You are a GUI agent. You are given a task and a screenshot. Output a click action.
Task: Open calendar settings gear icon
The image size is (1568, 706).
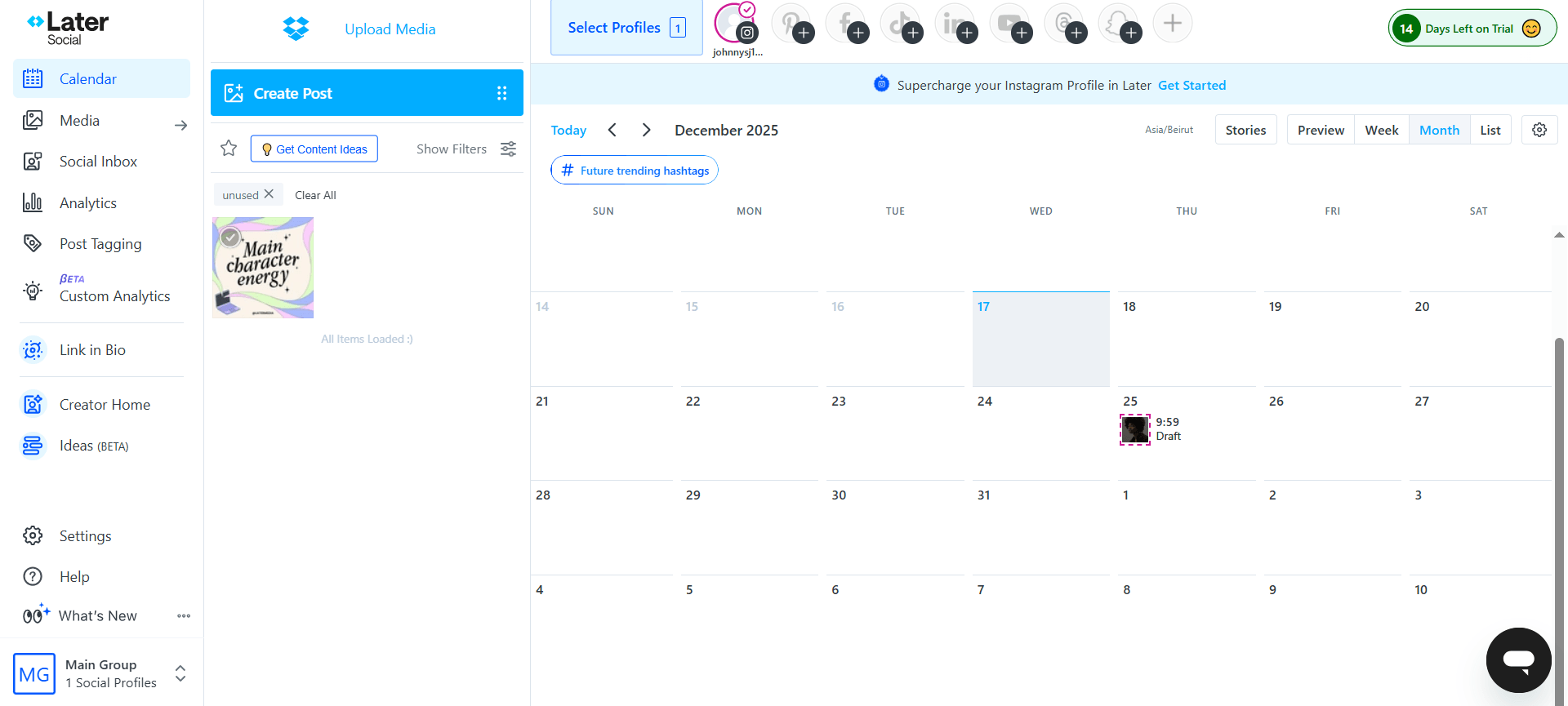[x=1539, y=130]
